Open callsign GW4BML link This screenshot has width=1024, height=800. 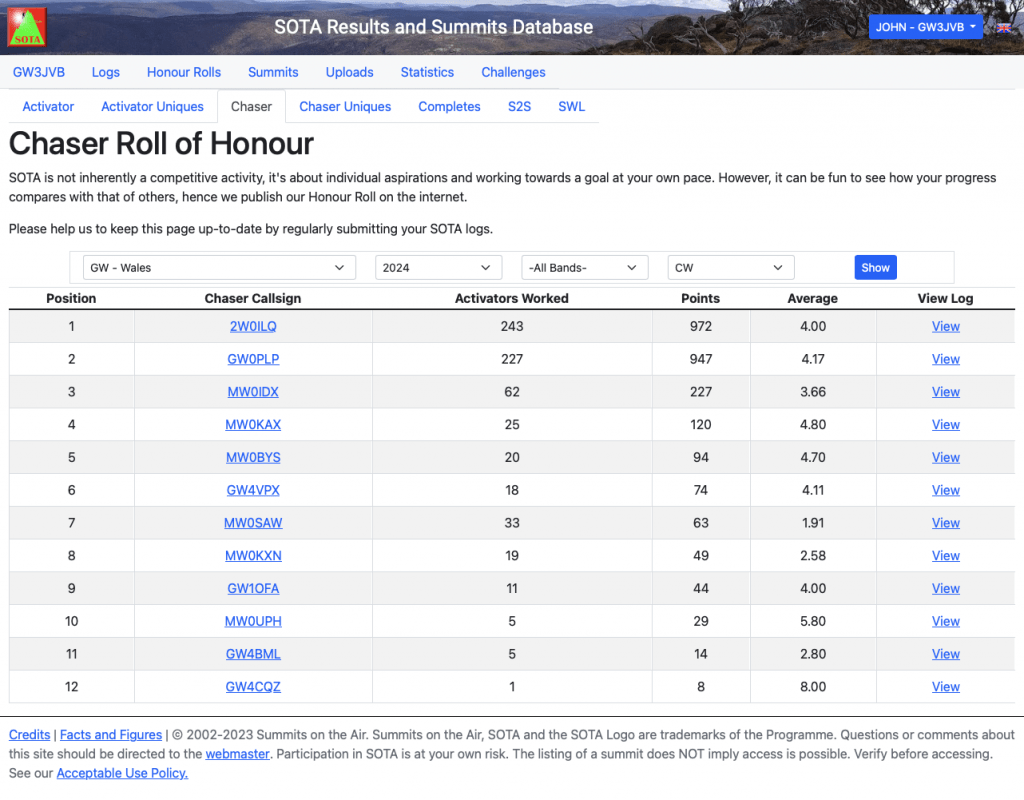[x=253, y=654]
